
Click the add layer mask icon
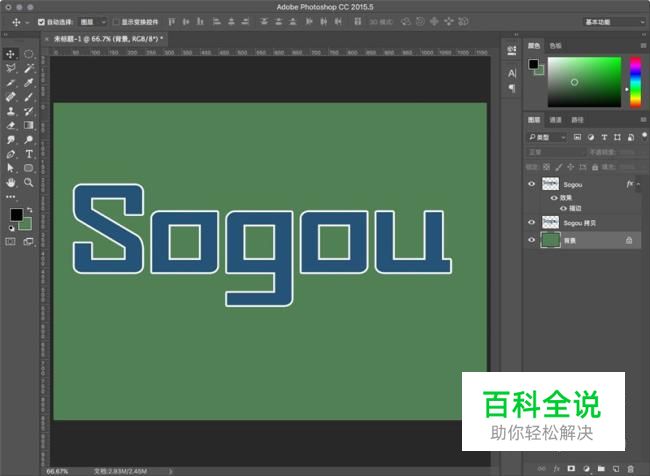[x=571, y=469]
